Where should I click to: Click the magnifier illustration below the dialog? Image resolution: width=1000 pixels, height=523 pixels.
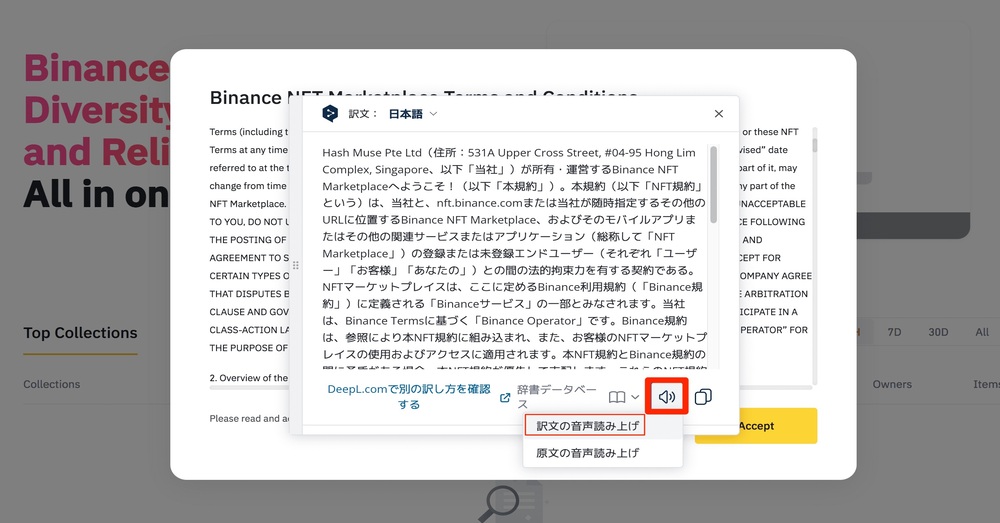[501, 503]
